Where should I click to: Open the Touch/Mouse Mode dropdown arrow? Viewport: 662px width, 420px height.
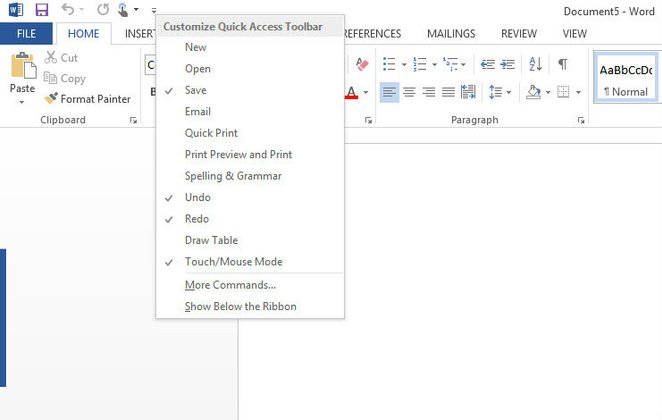(136, 9)
